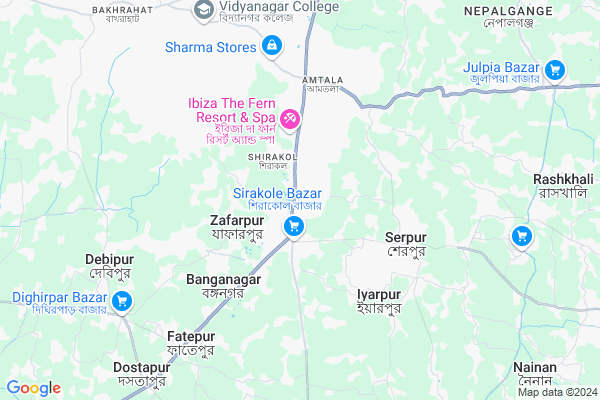Click the Map data ©2024 attribution
The image size is (600, 400).
click(x=558, y=392)
